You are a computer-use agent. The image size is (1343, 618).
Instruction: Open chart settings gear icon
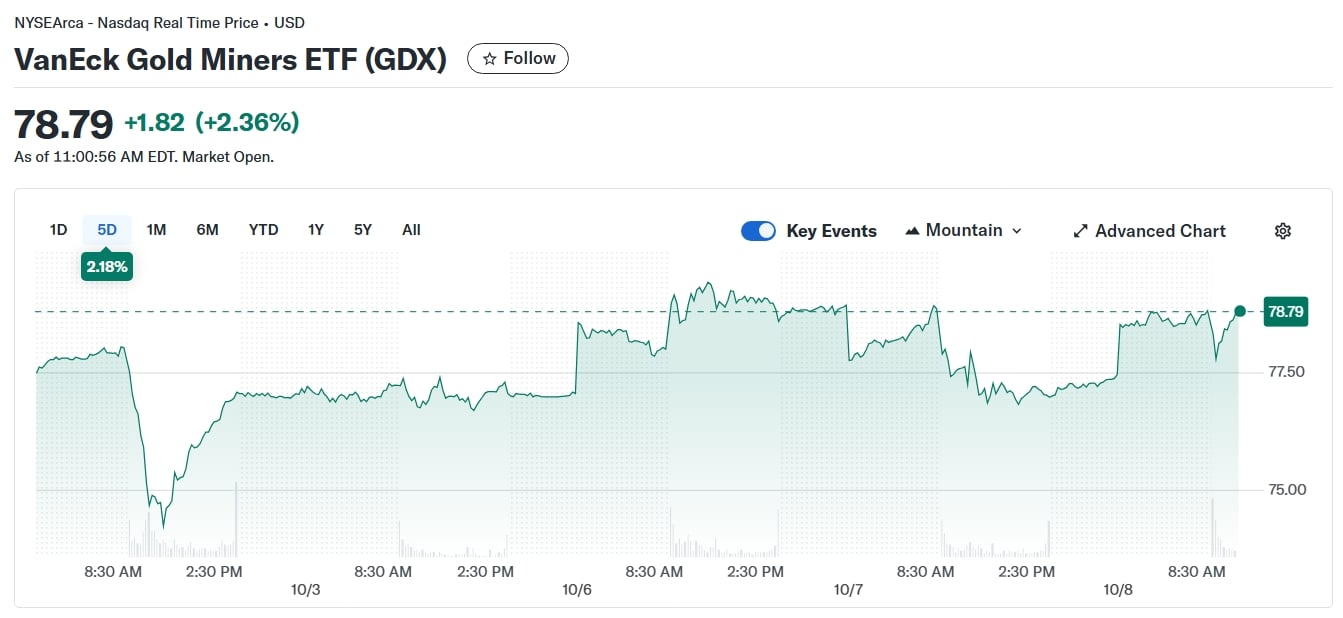pyautogui.click(x=1283, y=231)
